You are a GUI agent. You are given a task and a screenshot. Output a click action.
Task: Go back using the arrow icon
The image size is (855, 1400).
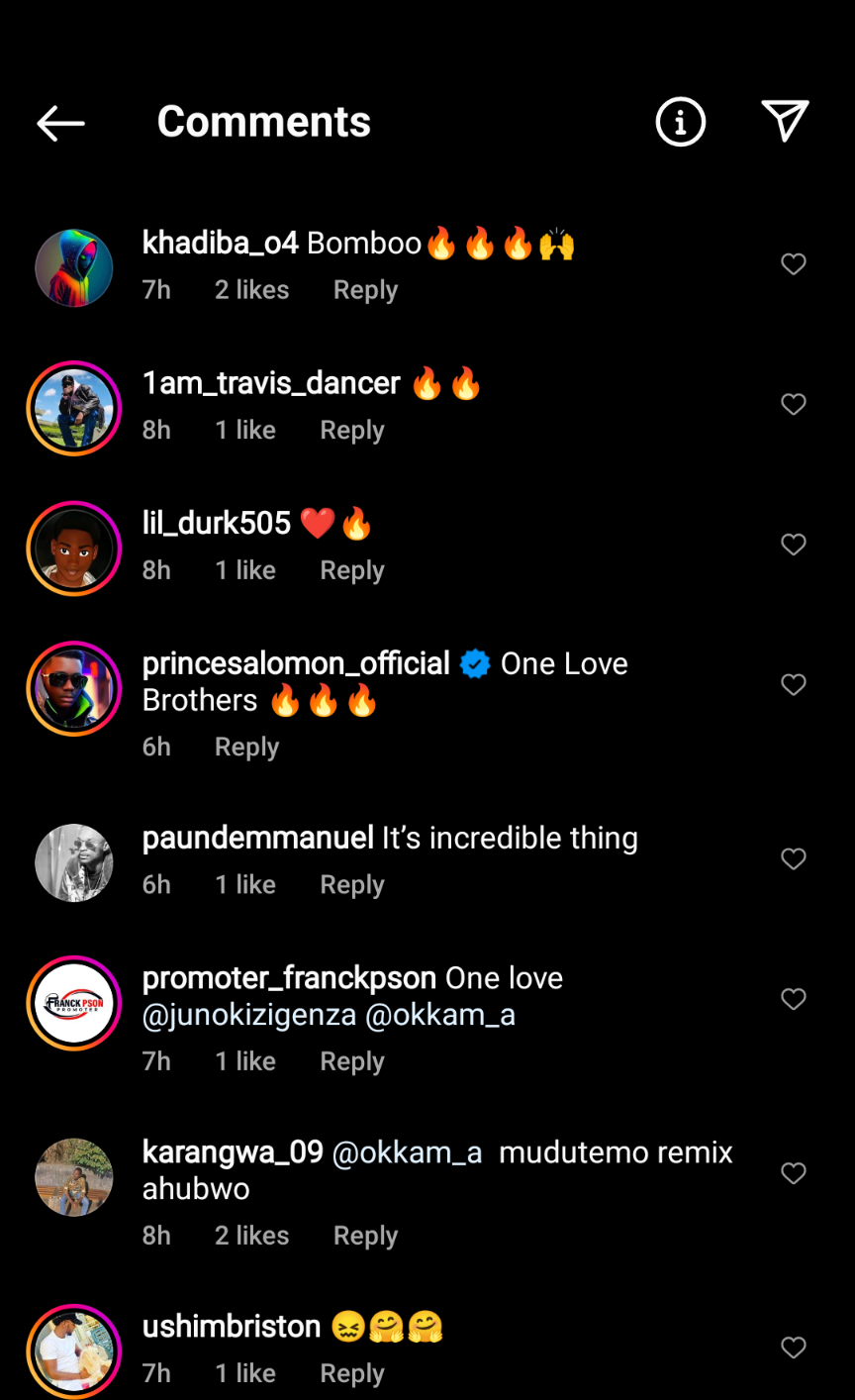(x=61, y=123)
